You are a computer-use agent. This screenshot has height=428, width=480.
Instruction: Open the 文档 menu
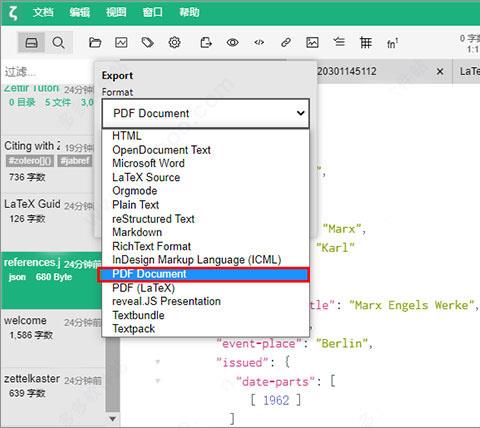pos(43,12)
